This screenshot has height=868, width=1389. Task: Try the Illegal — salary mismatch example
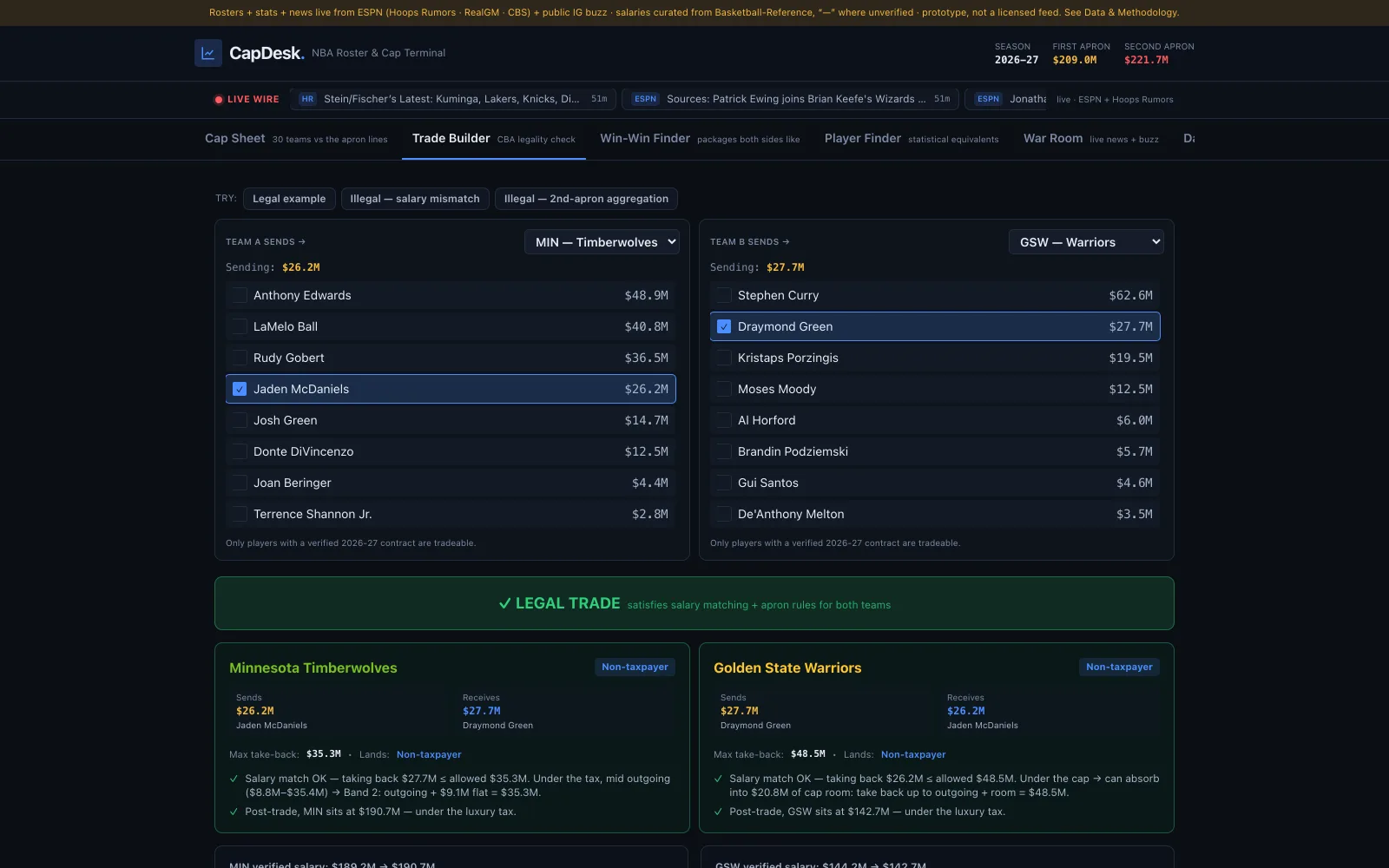point(415,199)
